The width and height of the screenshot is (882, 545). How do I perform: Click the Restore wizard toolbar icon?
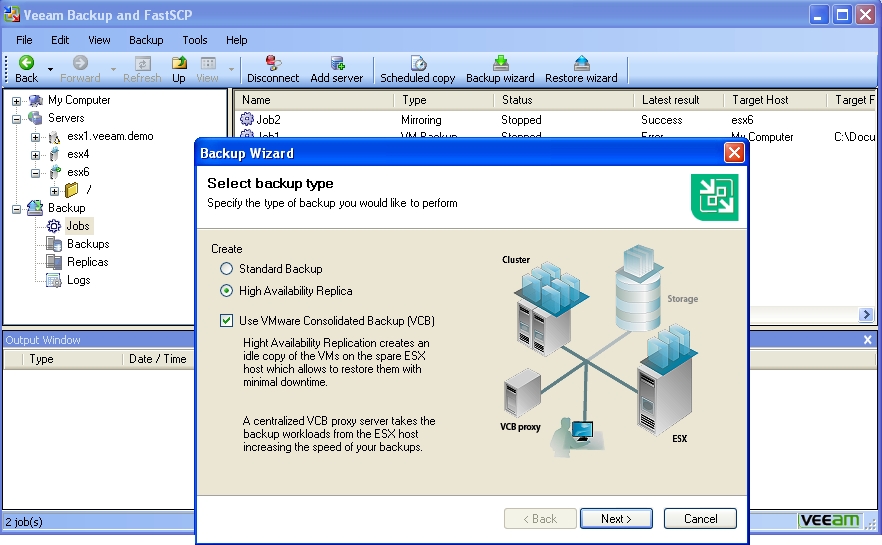click(x=581, y=63)
